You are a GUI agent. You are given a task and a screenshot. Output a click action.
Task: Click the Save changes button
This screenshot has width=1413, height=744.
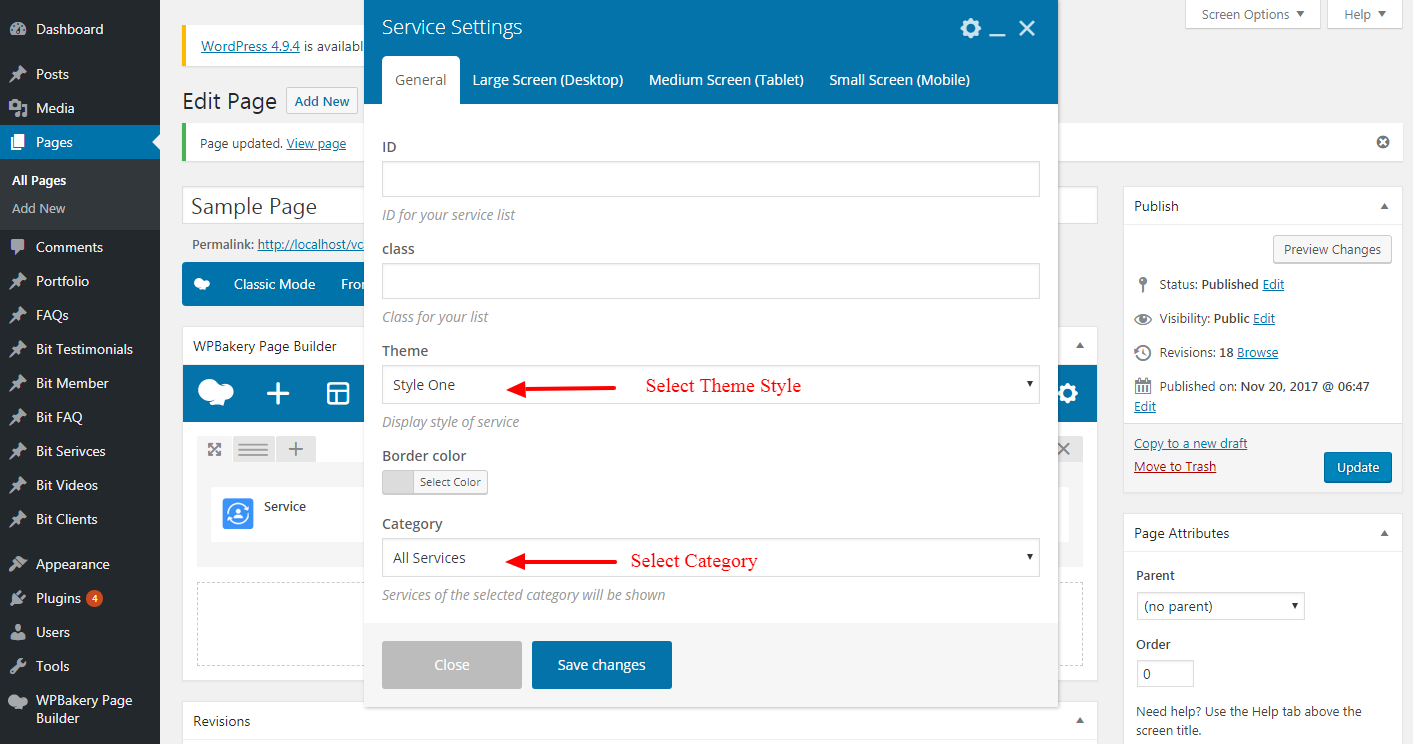[x=601, y=665]
